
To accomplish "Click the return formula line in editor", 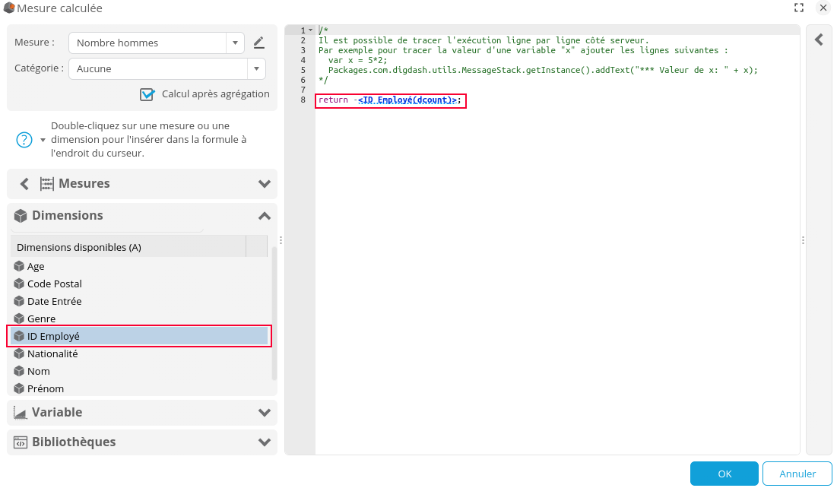I will (390, 100).
